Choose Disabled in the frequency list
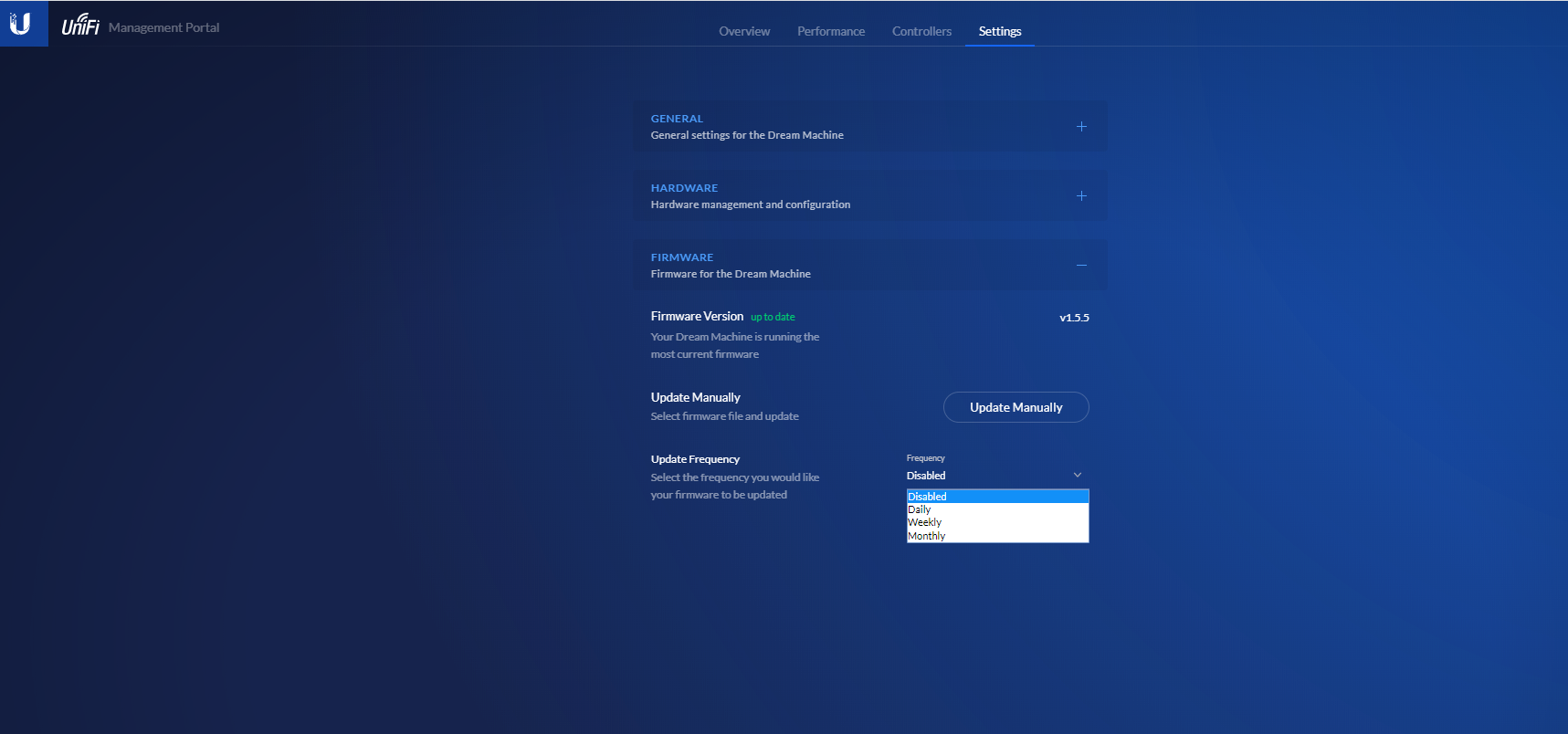This screenshot has width=1568, height=734. tap(927, 497)
